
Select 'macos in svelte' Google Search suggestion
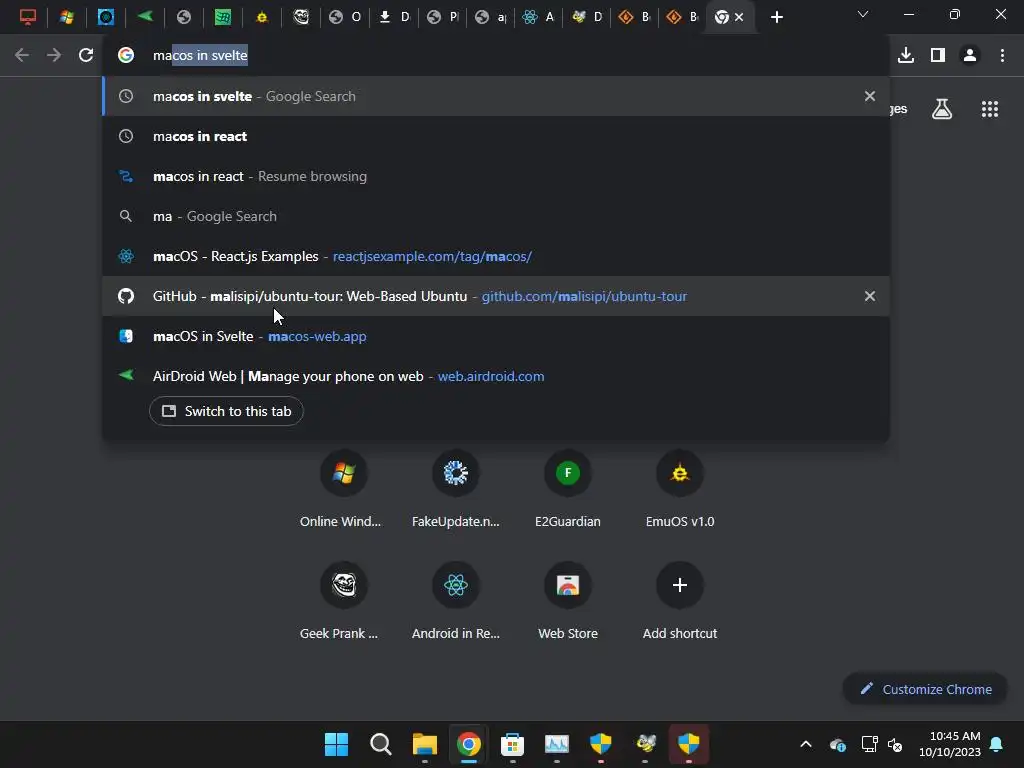pyautogui.click(x=496, y=96)
